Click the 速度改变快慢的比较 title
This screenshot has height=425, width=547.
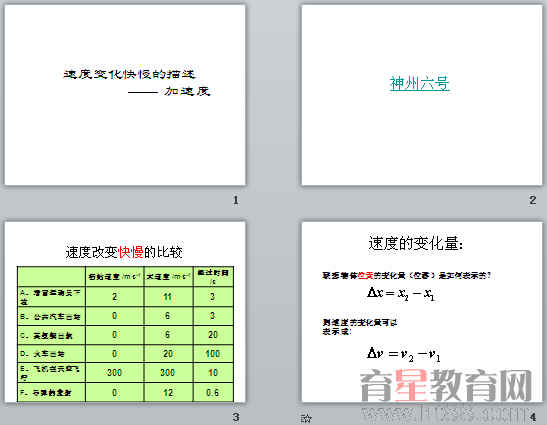pyautogui.click(x=124, y=252)
